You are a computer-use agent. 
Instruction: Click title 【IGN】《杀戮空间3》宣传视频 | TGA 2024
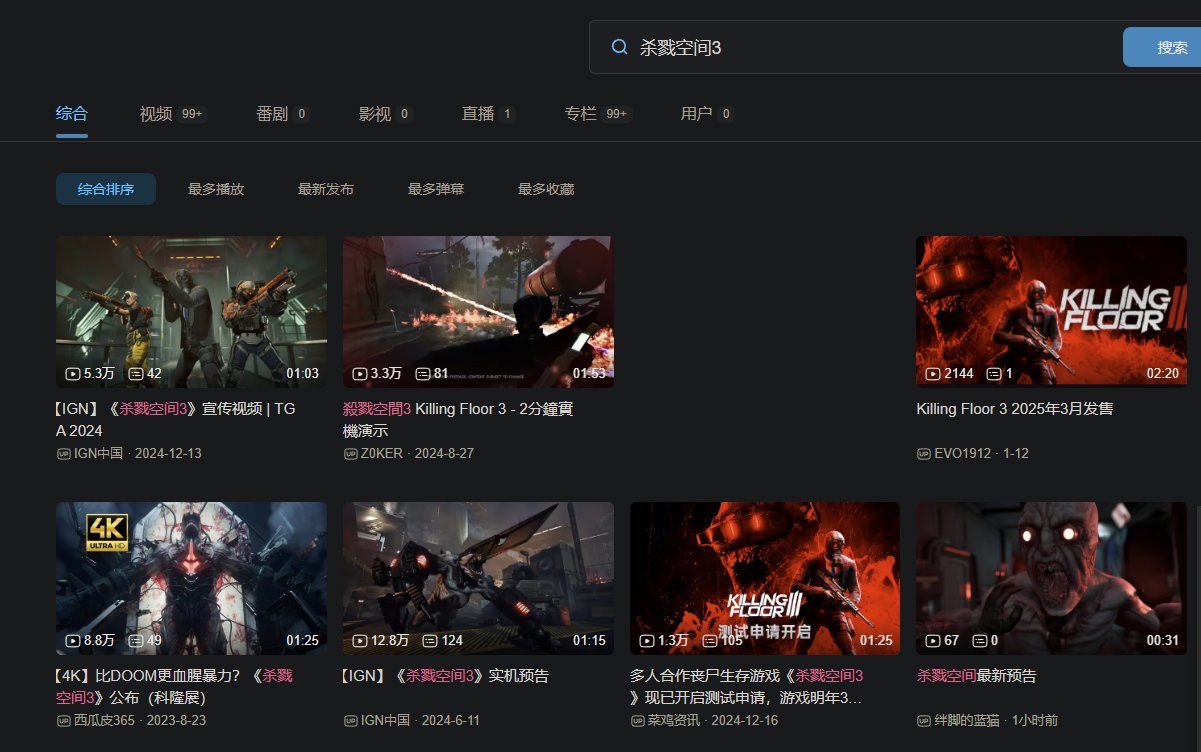point(176,420)
